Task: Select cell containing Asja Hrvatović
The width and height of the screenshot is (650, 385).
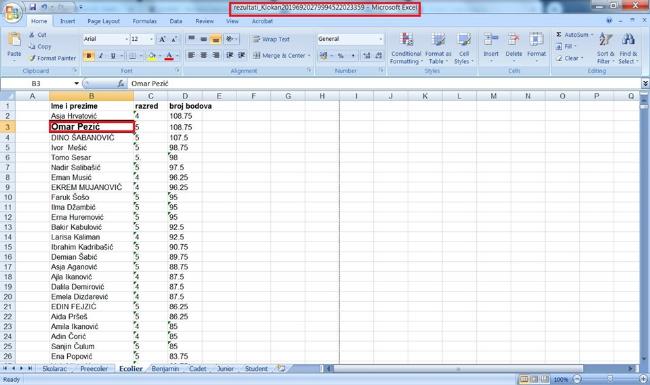Action: pos(91,116)
